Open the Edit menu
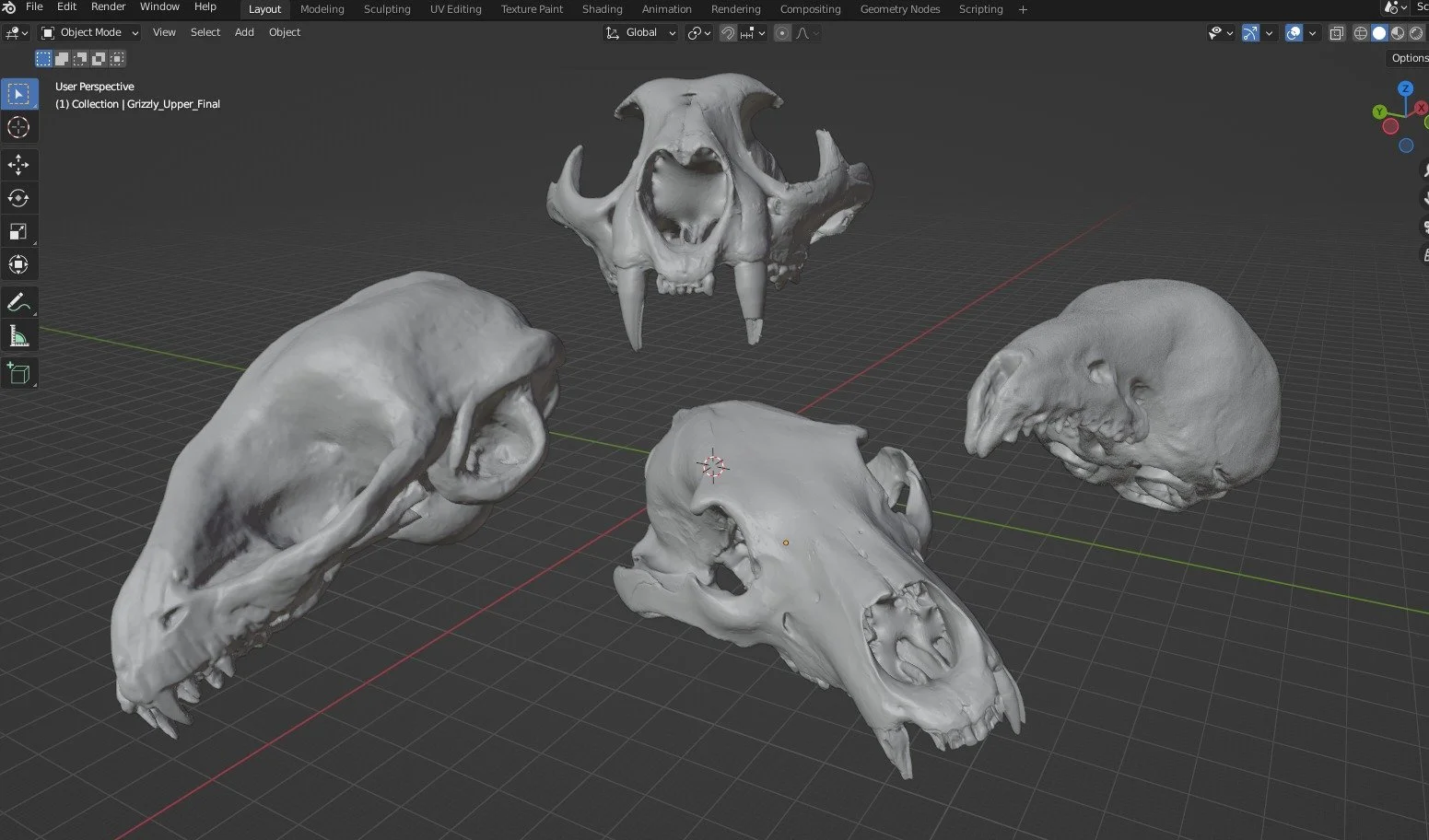Image resolution: width=1429 pixels, height=840 pixels. coord(66,7)
